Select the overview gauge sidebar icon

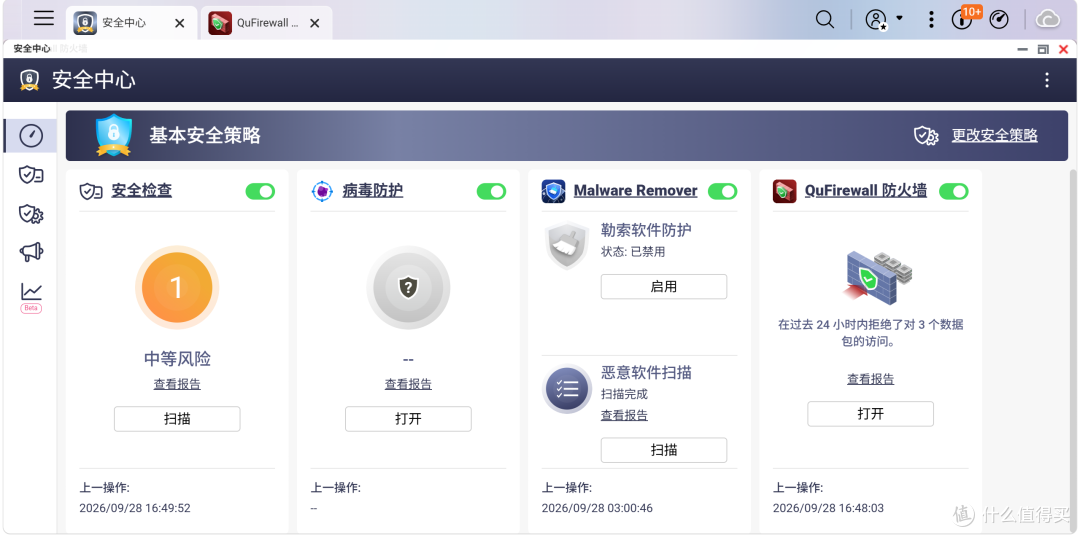click(31, 136)
